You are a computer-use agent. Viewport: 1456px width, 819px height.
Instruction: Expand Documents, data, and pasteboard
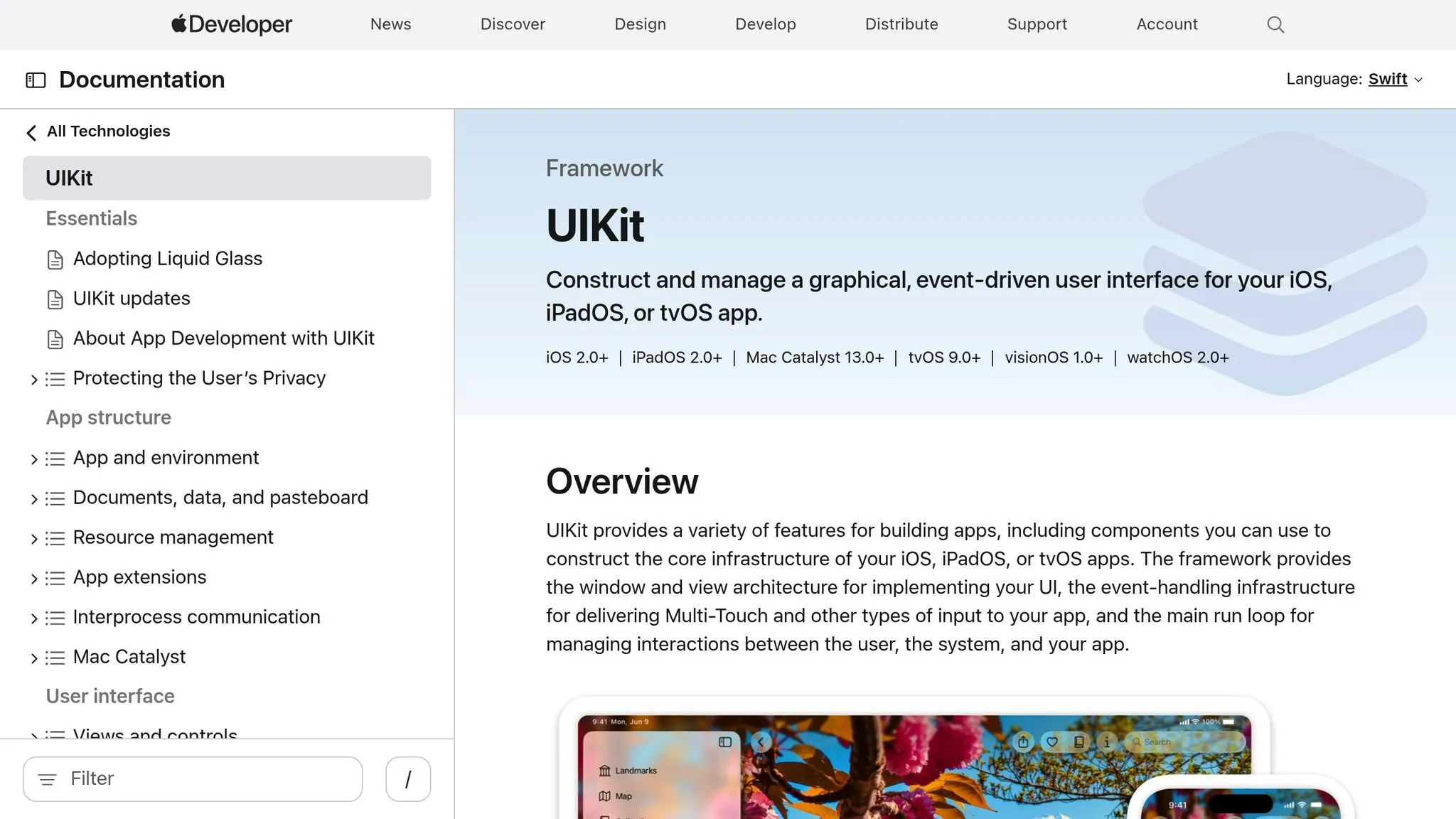(x=33, y=498)
